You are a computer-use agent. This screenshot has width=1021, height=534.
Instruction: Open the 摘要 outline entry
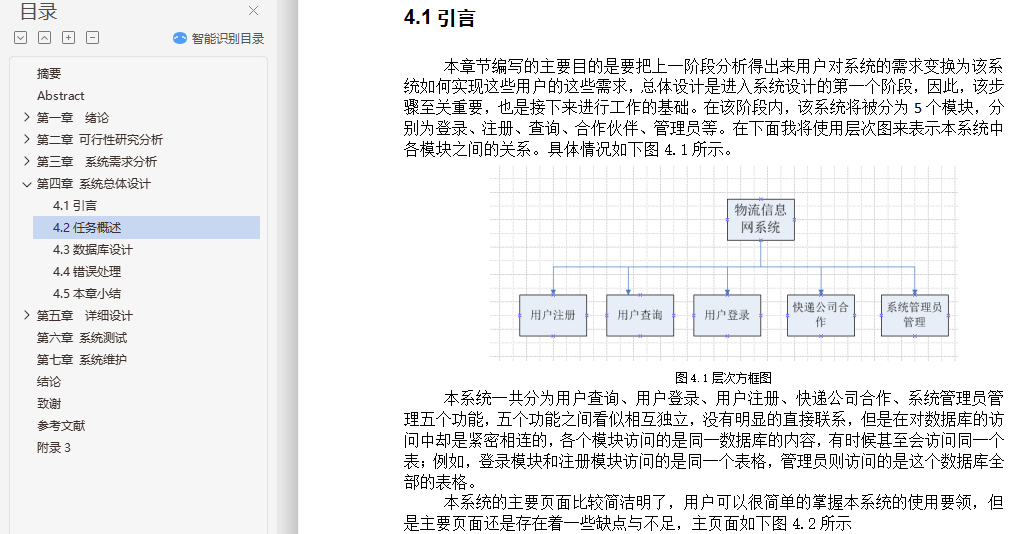tap(49, 74)
